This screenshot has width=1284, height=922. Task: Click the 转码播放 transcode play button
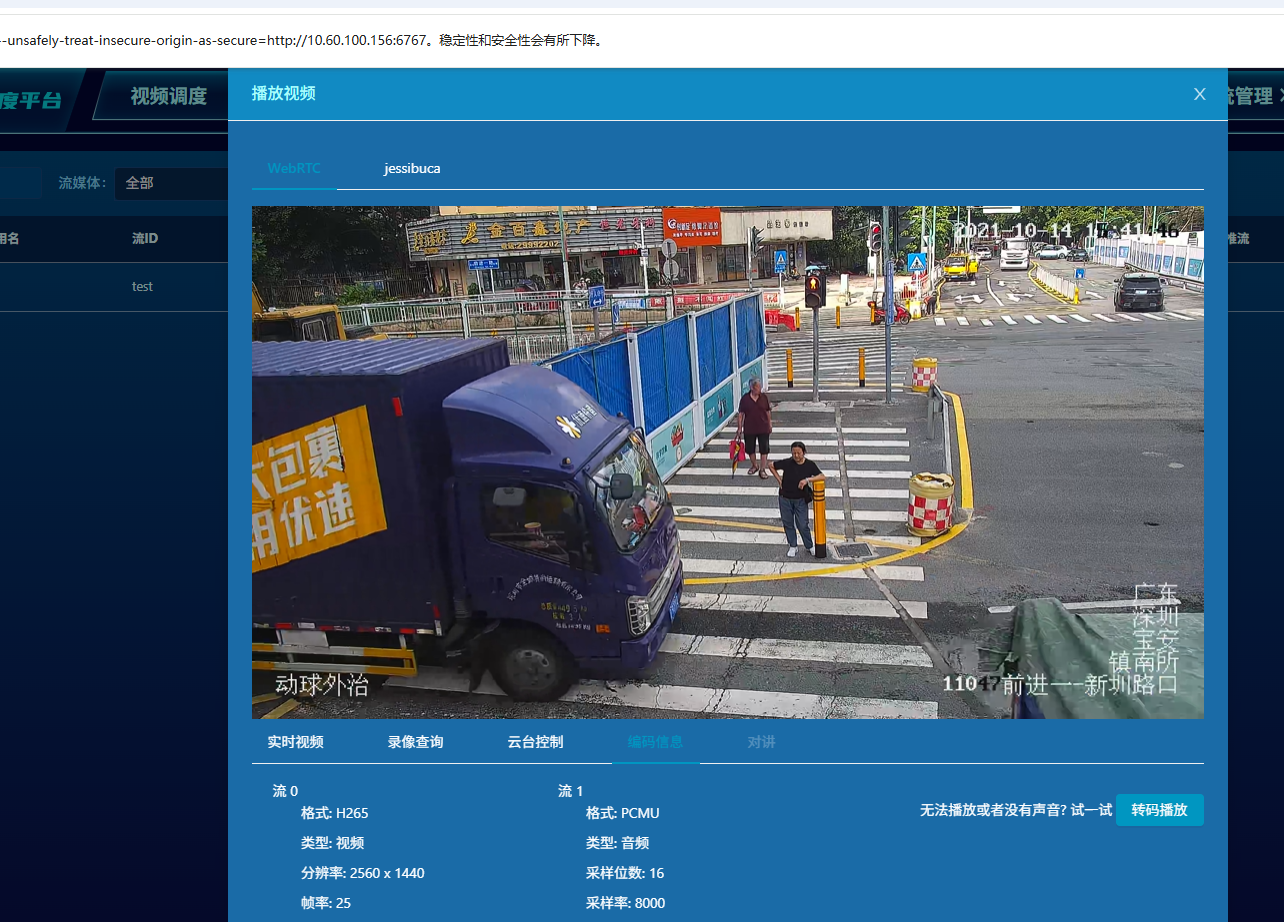pos(1159,810)
